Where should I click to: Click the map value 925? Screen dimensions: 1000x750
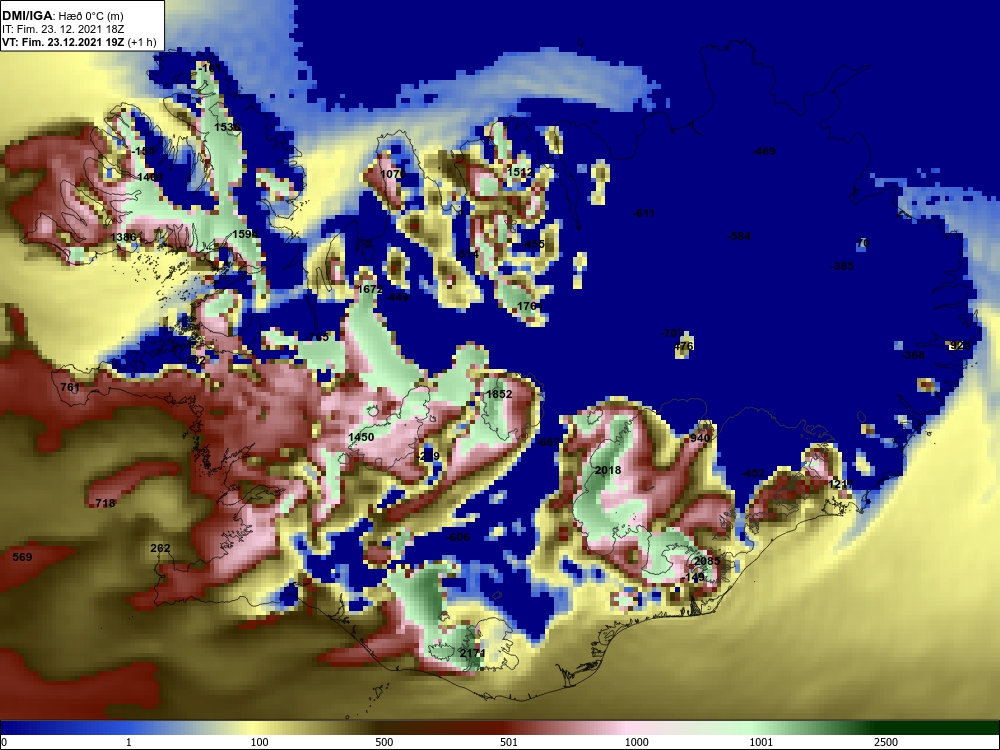pyautogui.click(x=959, y=346)
